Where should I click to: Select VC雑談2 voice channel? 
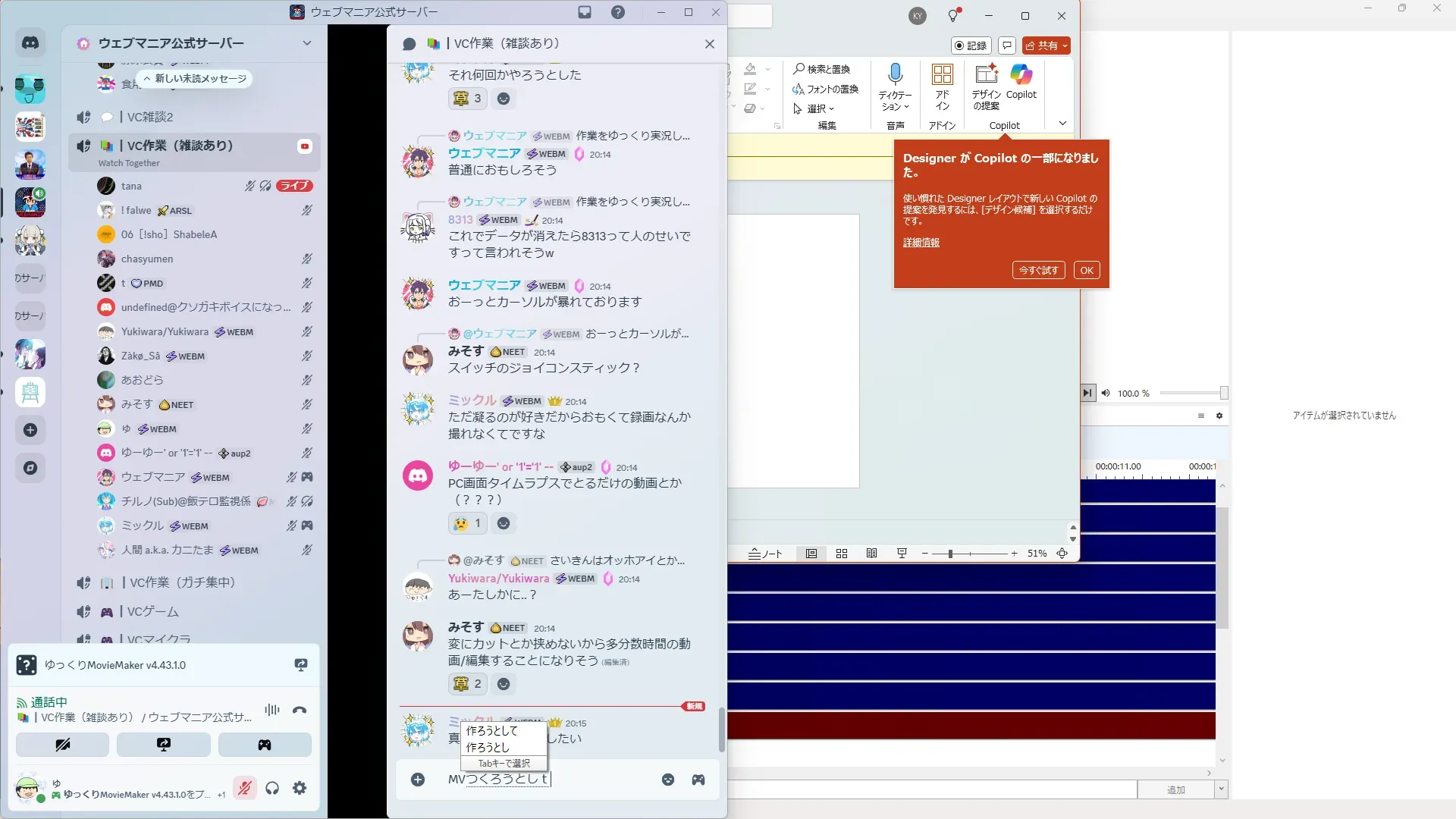tap(149, 117)
